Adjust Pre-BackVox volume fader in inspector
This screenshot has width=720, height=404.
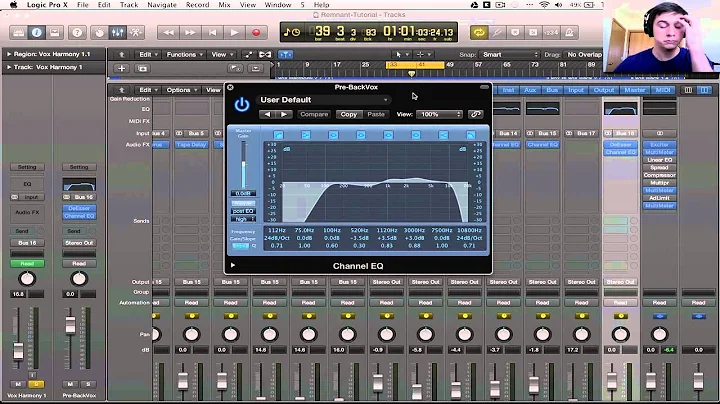pyautogui.click(x=70, y=325)
